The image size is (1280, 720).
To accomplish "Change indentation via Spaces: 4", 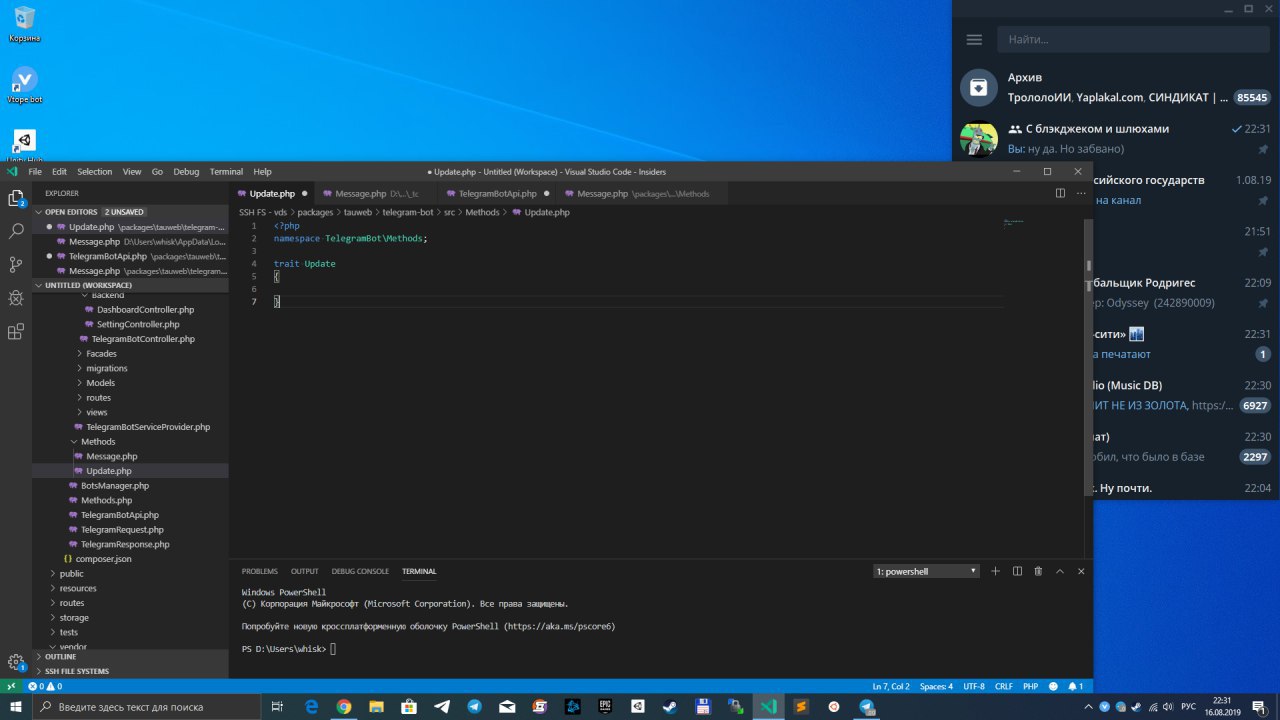I will click(936, 687).
